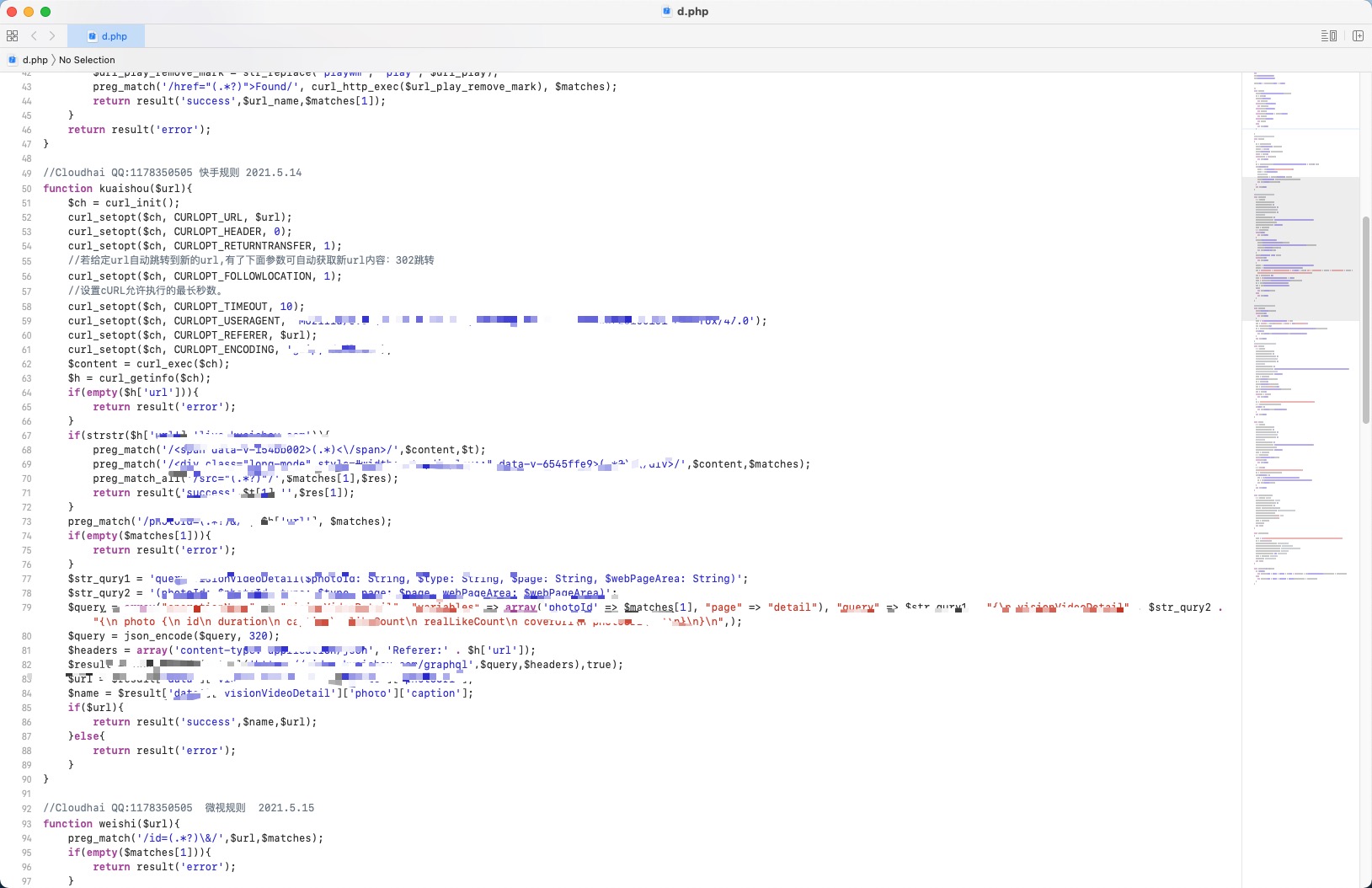This screenshot has height=888, width=1372.
Task: Click the comment dated 2021.5.15
Action: [179, 808]
